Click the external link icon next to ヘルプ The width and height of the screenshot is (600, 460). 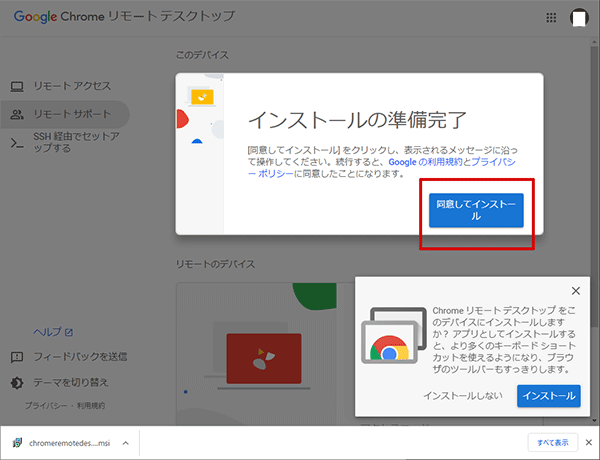click(x=69, y=333)
